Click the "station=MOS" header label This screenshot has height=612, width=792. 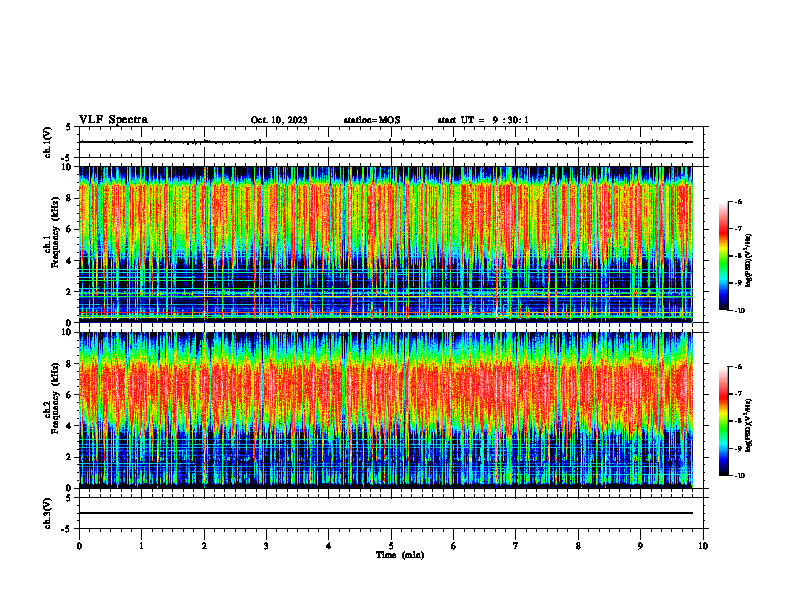point(372,120)
